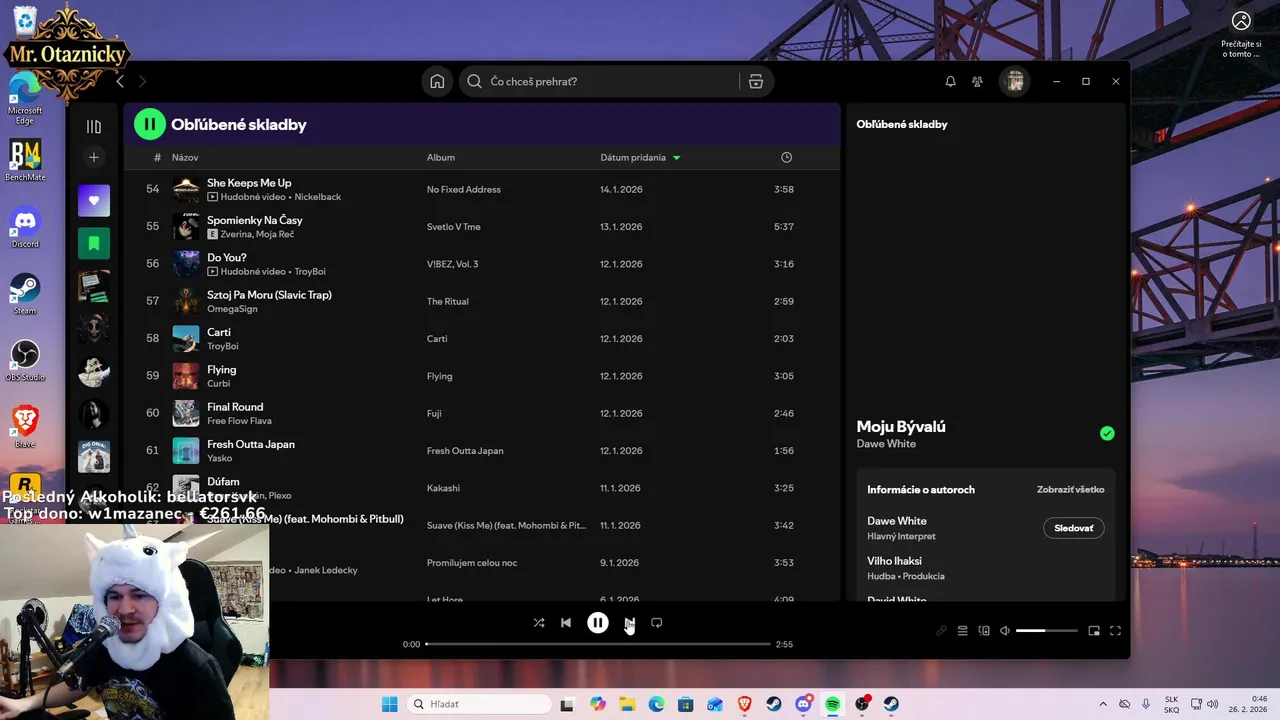
Task: Open the Kakashi album link
Action: 443,488
